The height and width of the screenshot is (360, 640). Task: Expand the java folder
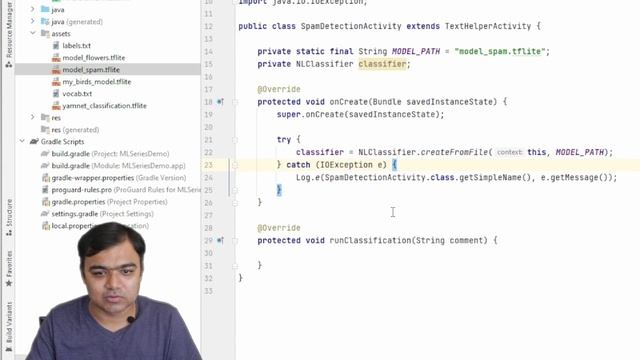(x=33, y=9)
